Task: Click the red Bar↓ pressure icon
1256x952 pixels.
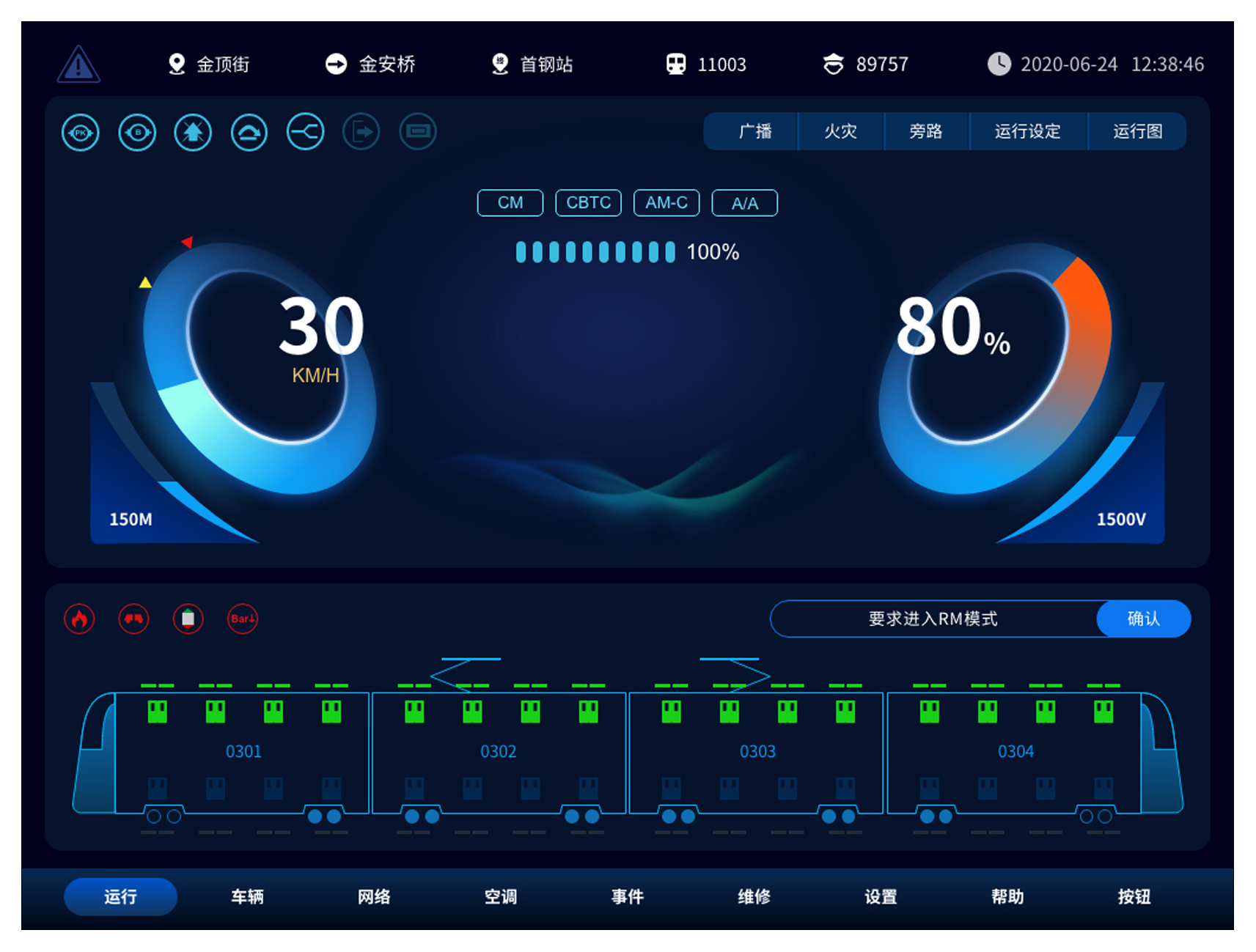Action: coord(243,619)
